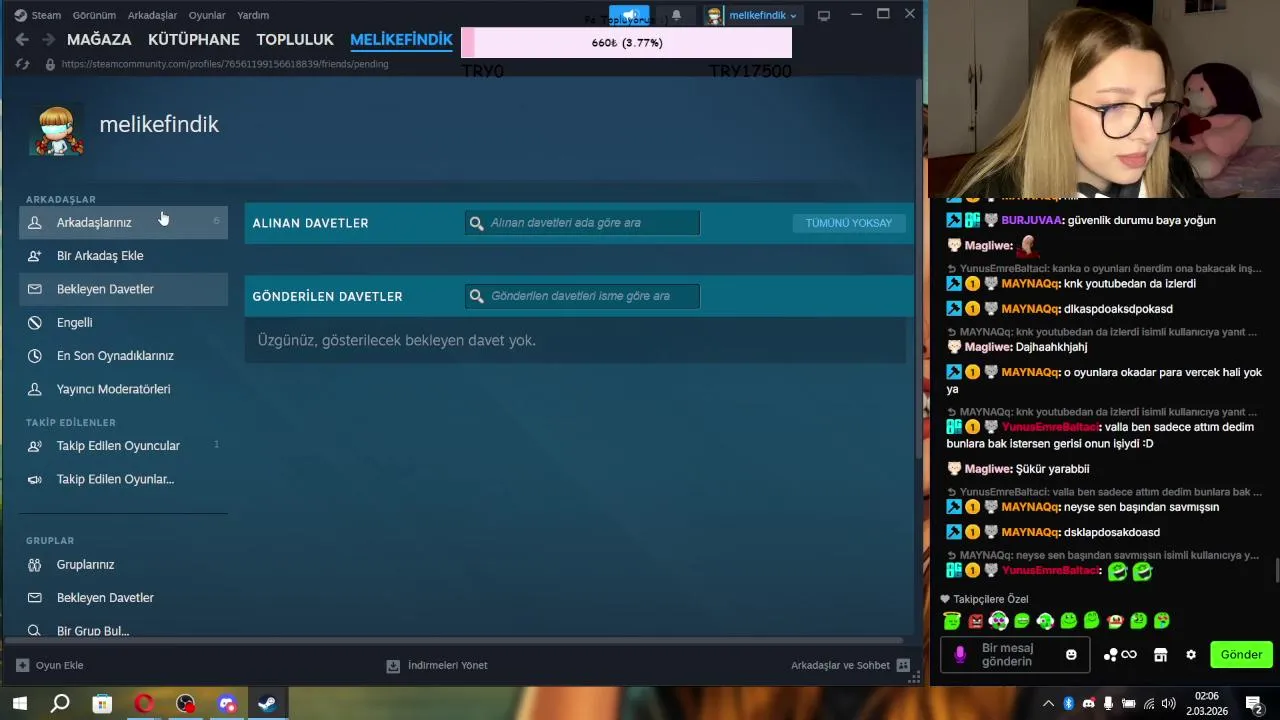This screenshot has height=720, width=1280.
Task: Open Discord tray icon
Action: (x=1088, y=703)
